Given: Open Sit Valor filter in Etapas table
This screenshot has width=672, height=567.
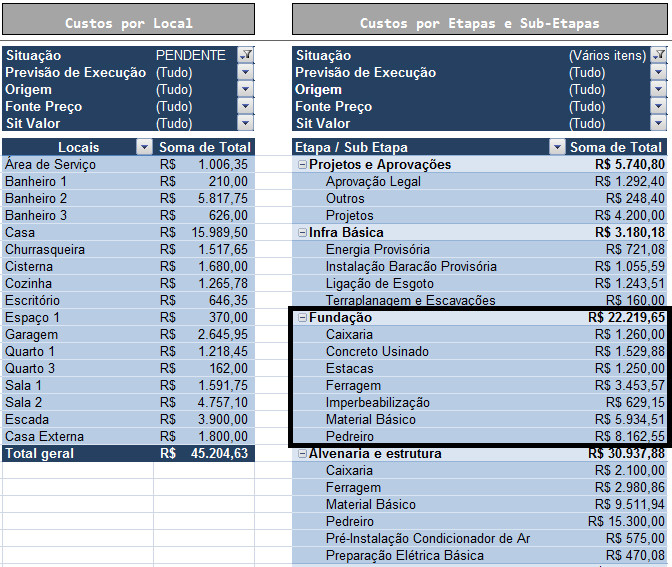Looking at the screenshot, I should point(659,123).
